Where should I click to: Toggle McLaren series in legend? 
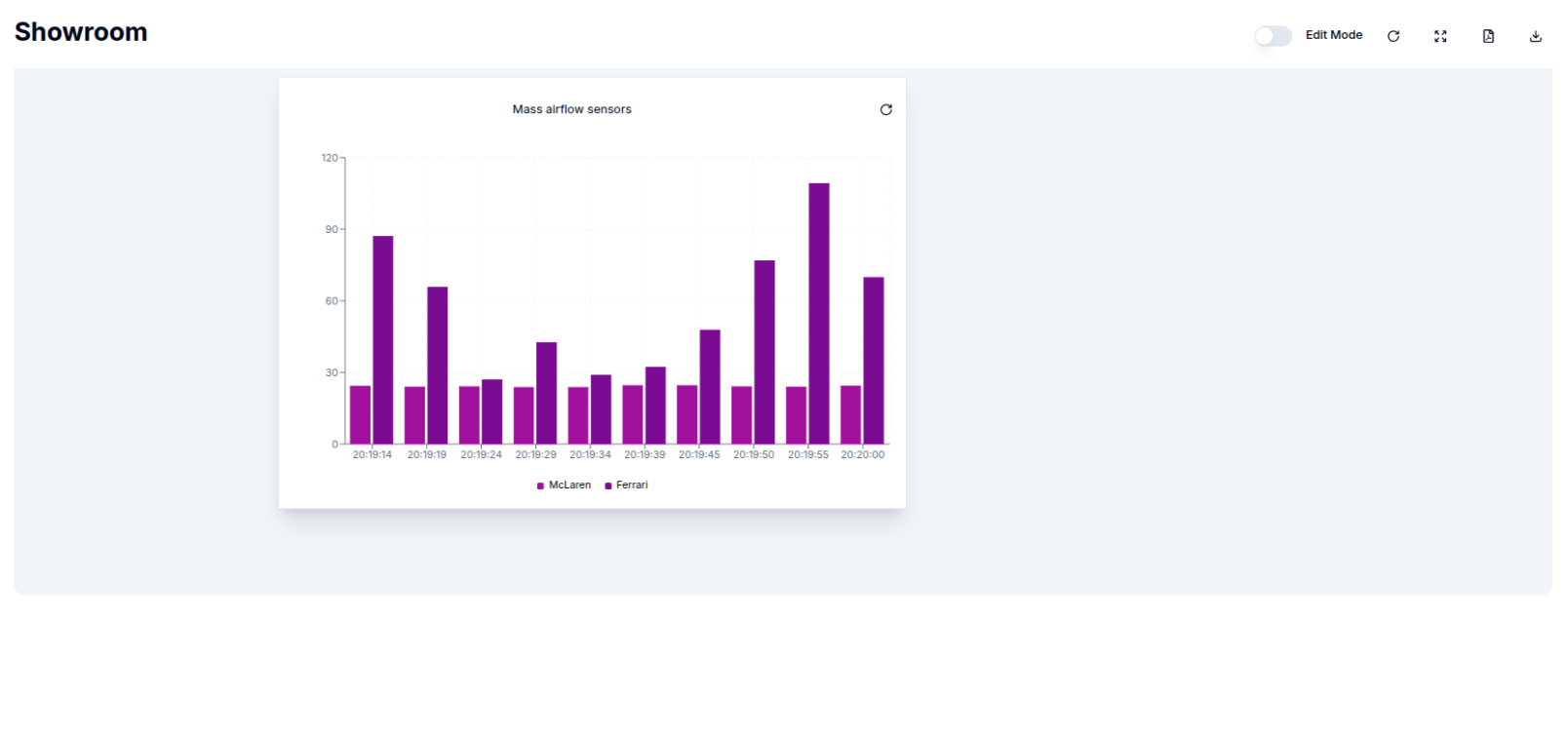pyautogui.click(x=564, y=485)
